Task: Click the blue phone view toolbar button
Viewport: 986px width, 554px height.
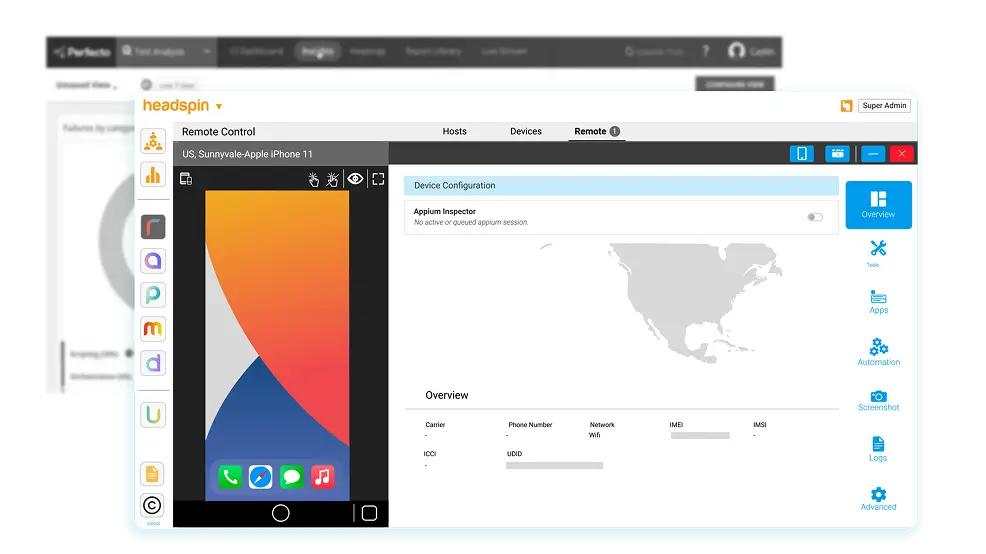Action: pyautogui.click(x=802, y=153)
